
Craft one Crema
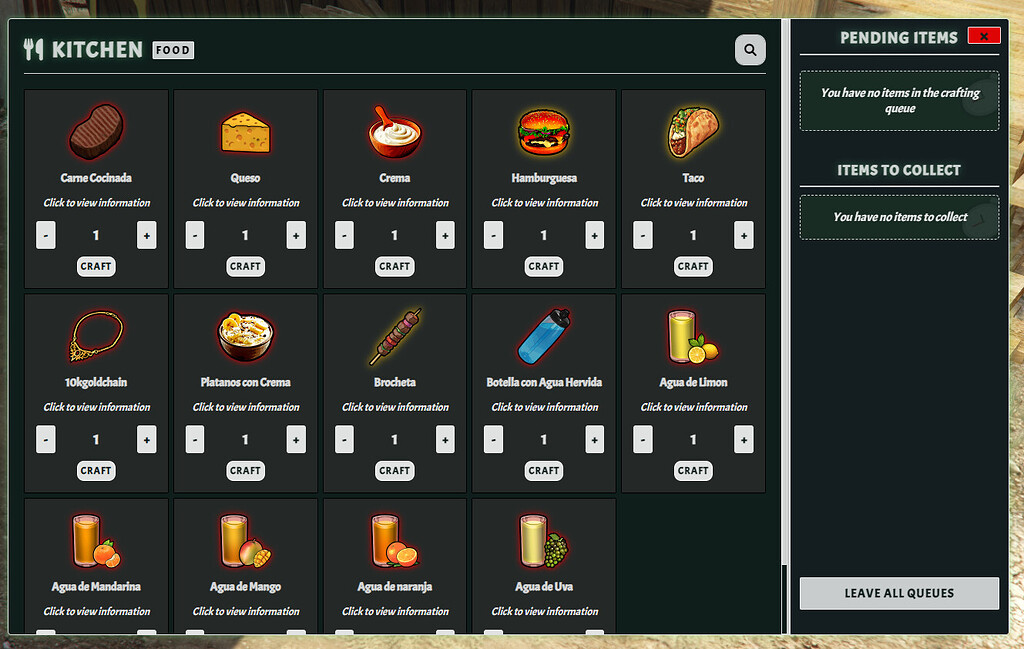coord(394,266)
